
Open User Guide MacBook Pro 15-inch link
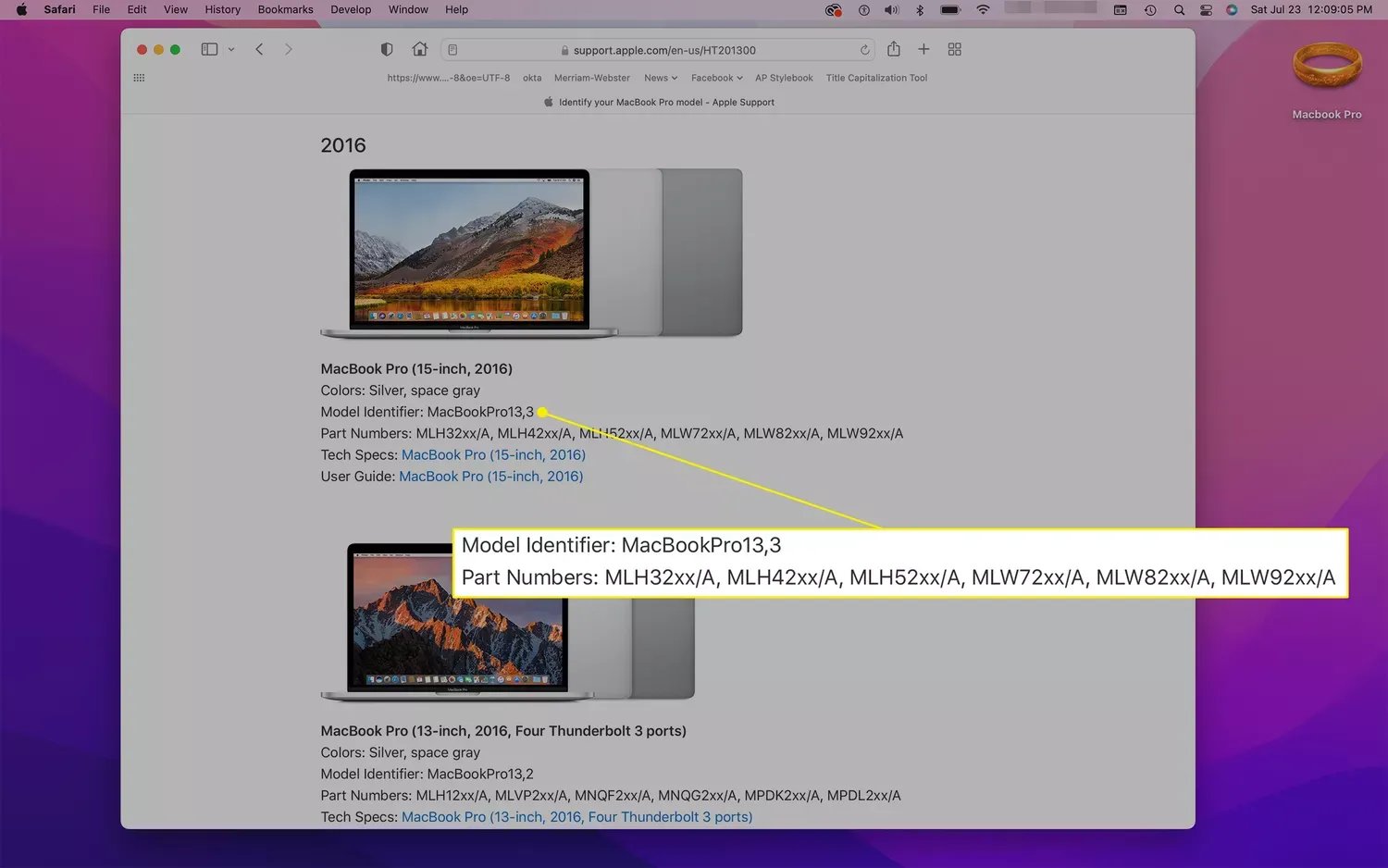point(490,477)
